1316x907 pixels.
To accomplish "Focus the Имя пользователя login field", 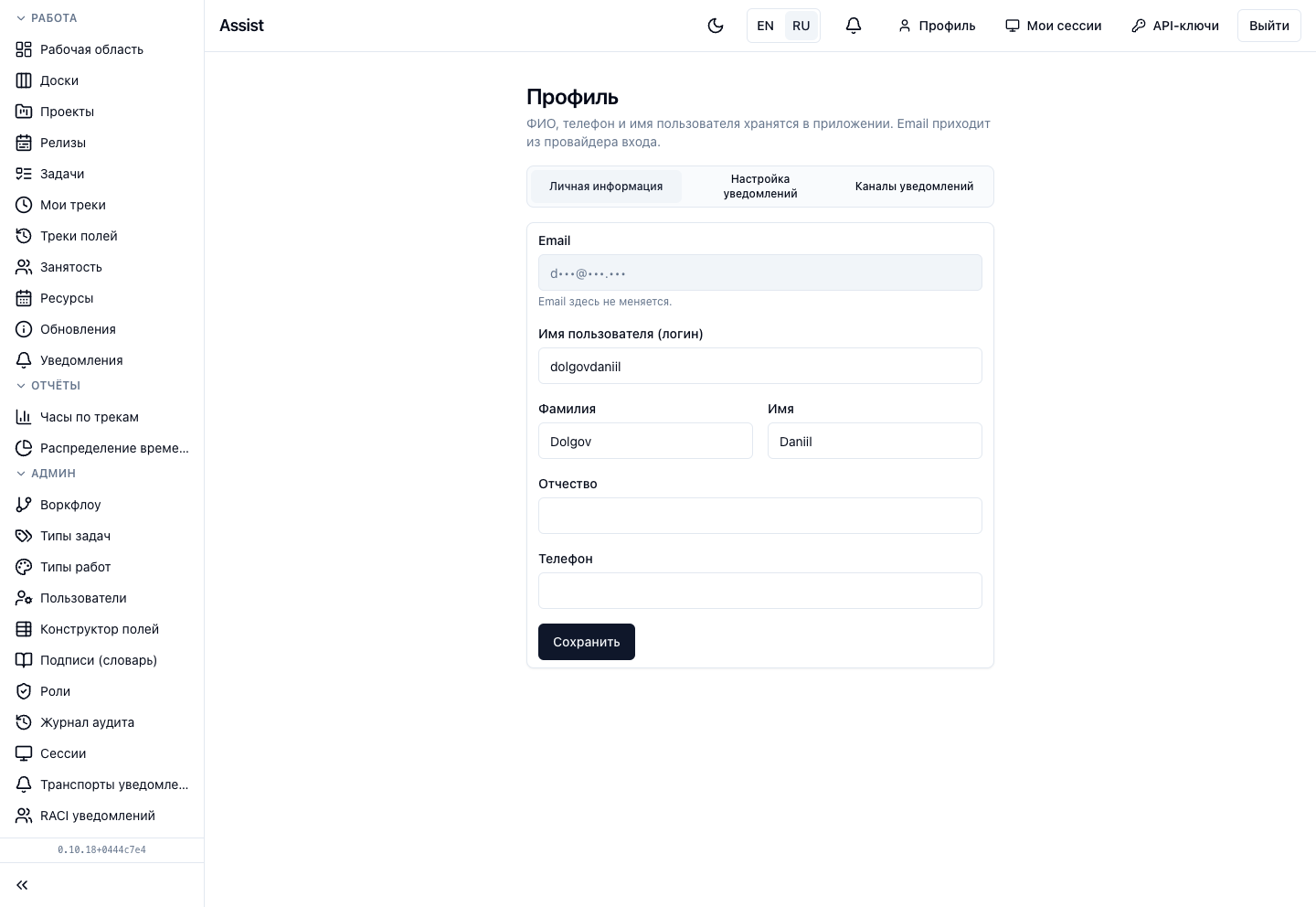I will [760, 366].
